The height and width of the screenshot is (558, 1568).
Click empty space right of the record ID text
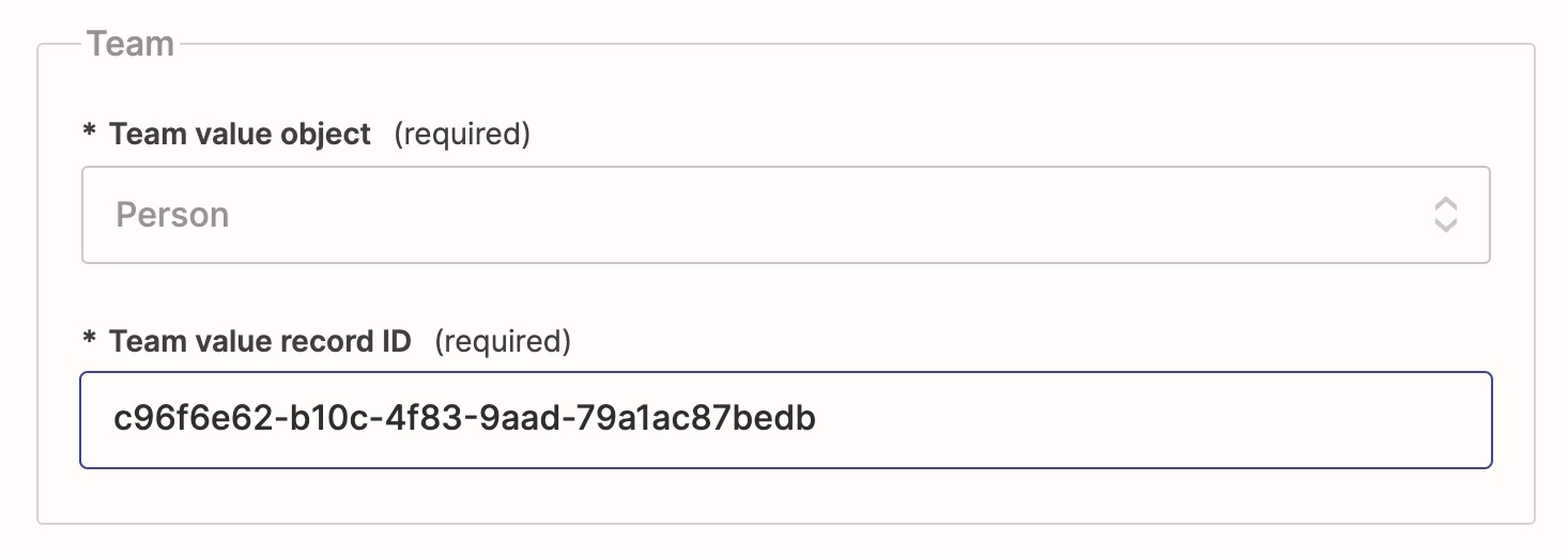click(1156, 420)
